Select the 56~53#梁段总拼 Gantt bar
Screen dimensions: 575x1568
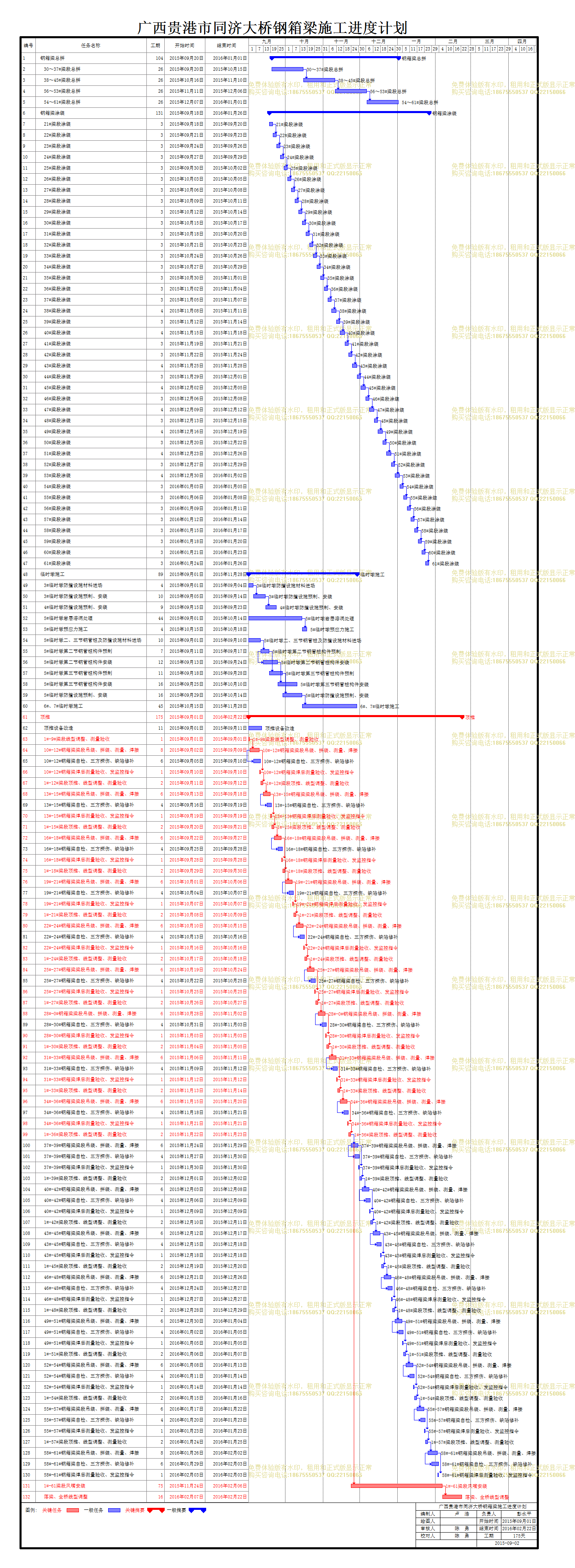coord(351,91)
